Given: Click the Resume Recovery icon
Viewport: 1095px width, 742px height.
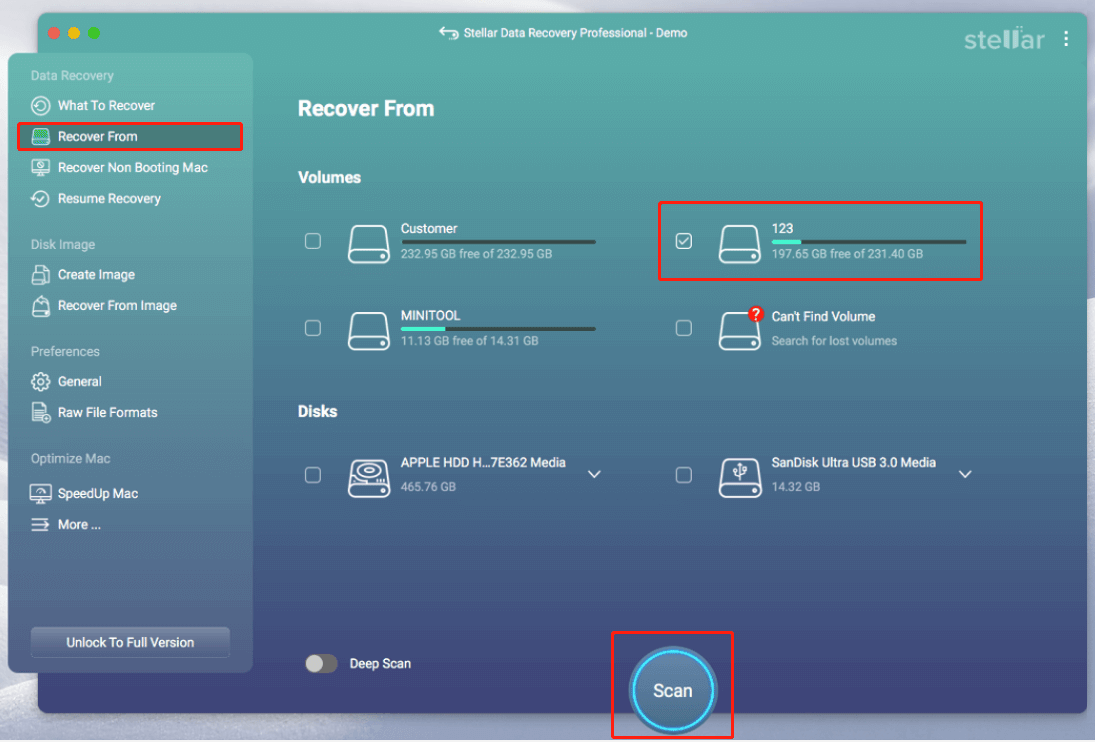Looking at the screenshot, I should point(41,198).
